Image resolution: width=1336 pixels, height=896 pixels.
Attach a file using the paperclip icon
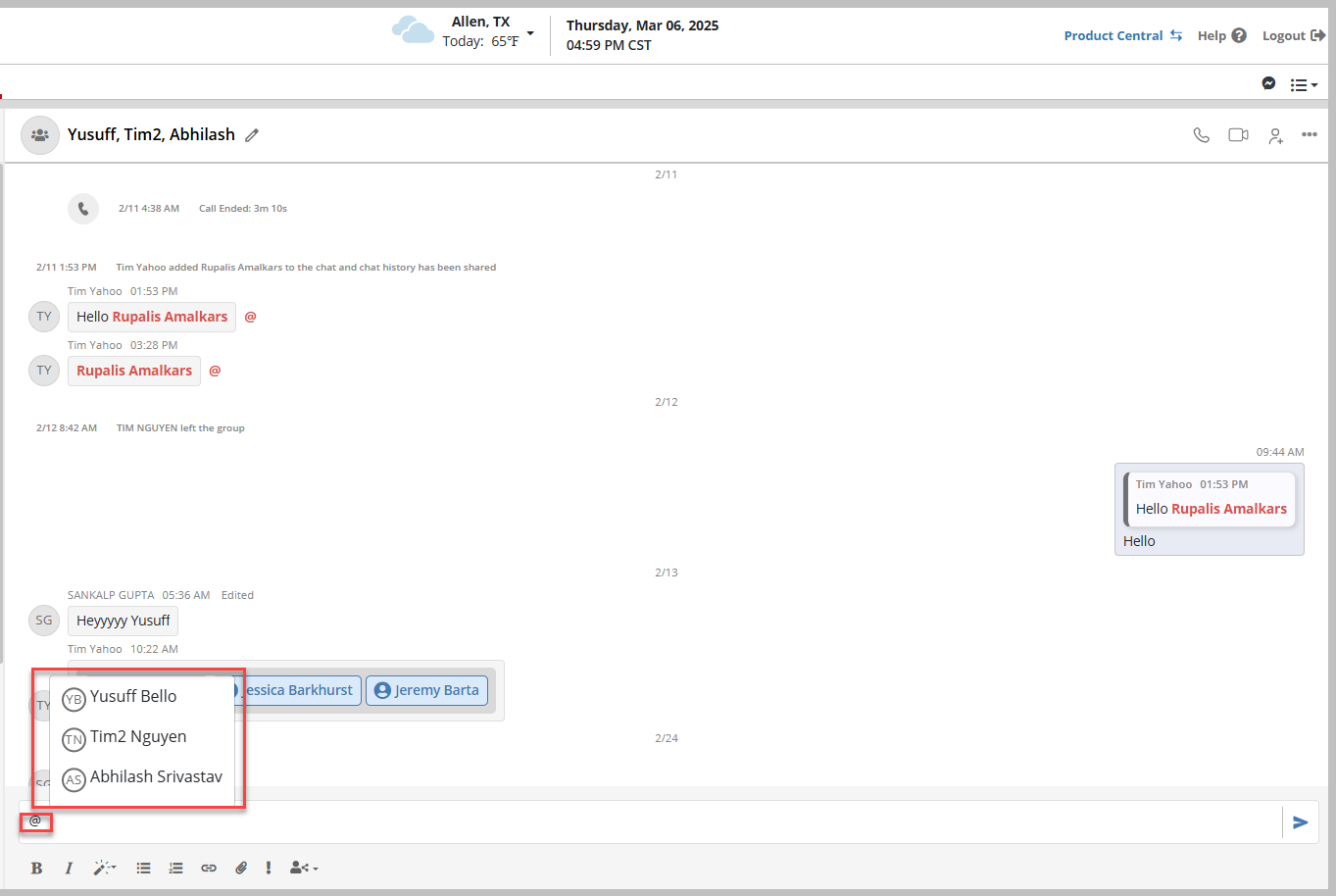point(241,868)
